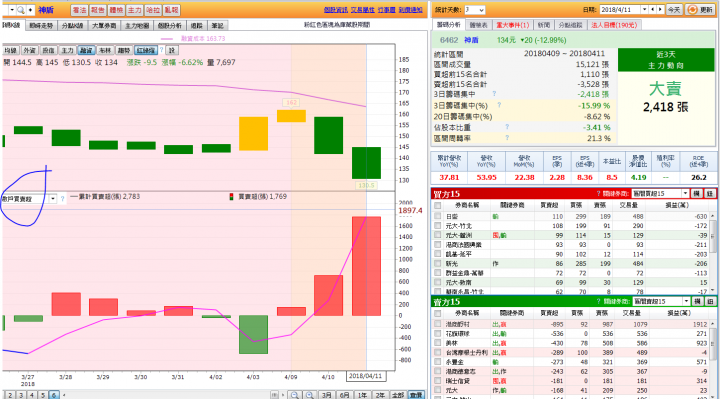Open the 個股資訊 link
This screenshot has height=399, width=720.
pos(335,10)
